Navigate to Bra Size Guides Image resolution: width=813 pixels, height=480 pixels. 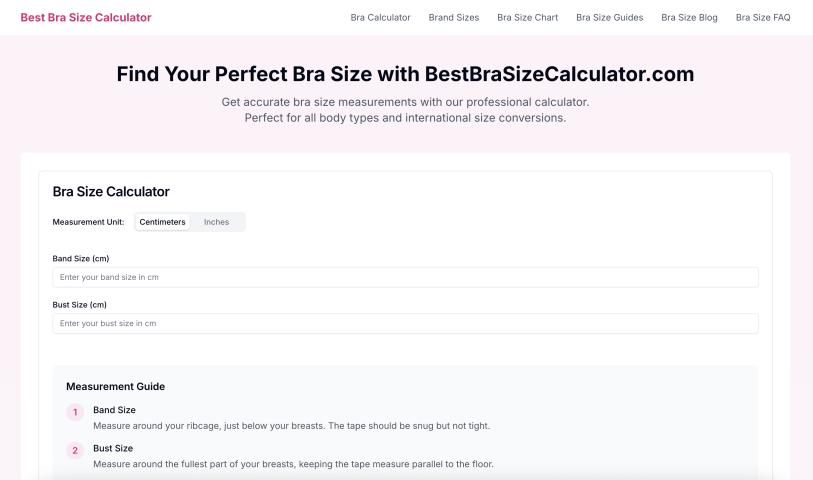(x=609, y=17)
